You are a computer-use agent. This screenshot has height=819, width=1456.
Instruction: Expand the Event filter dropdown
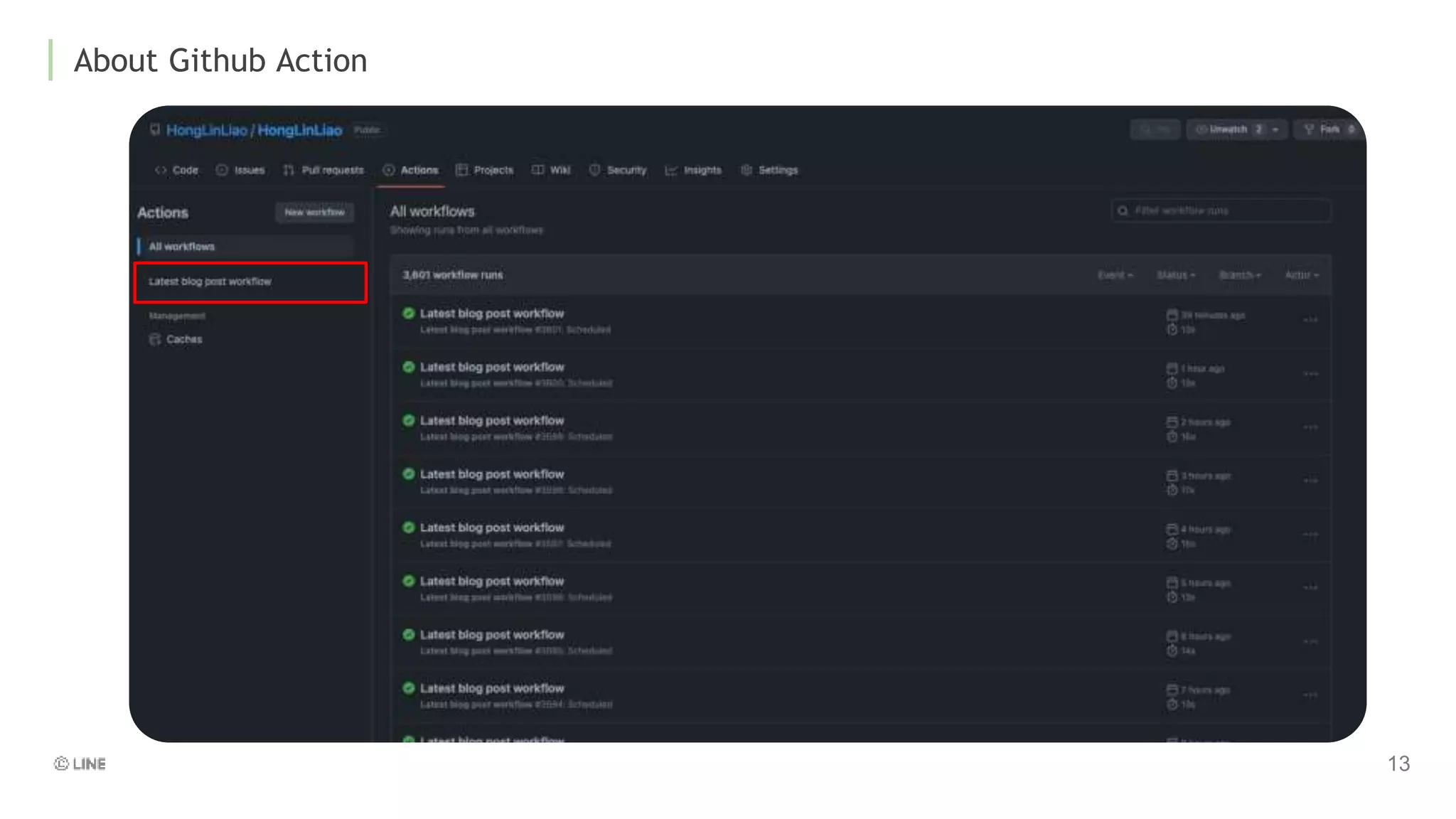[x=1115, y=275]
